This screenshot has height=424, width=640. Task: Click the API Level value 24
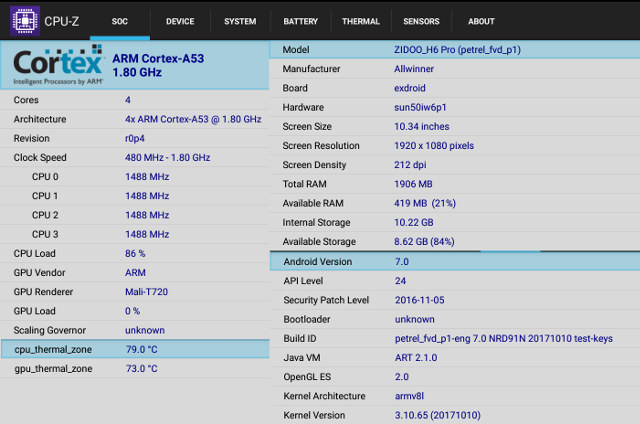[x=400, y=281]
